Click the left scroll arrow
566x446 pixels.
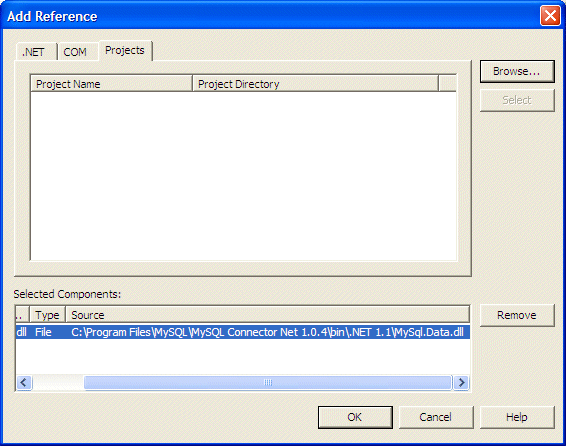pyautogui.click(x=24, y=382)
